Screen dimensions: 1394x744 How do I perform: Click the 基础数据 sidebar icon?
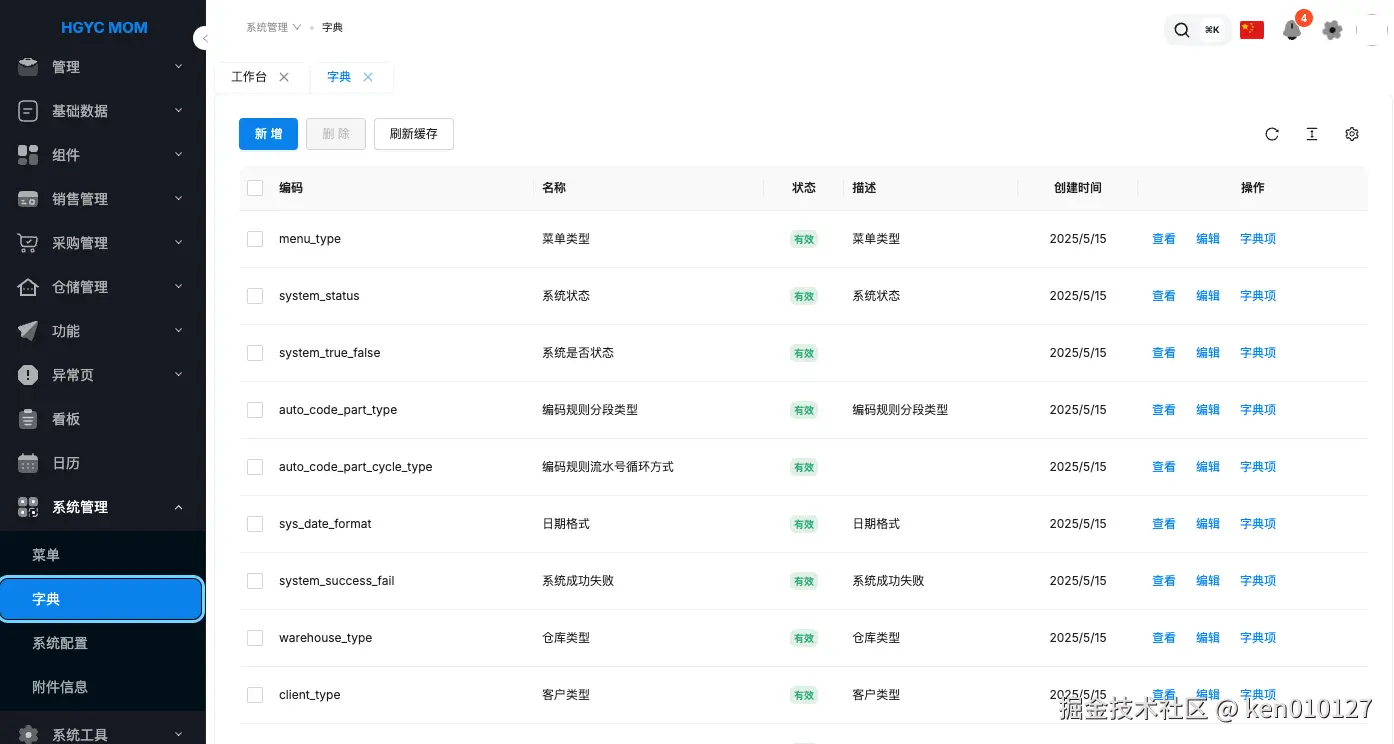pyautogui.click(x=28, y=110)
